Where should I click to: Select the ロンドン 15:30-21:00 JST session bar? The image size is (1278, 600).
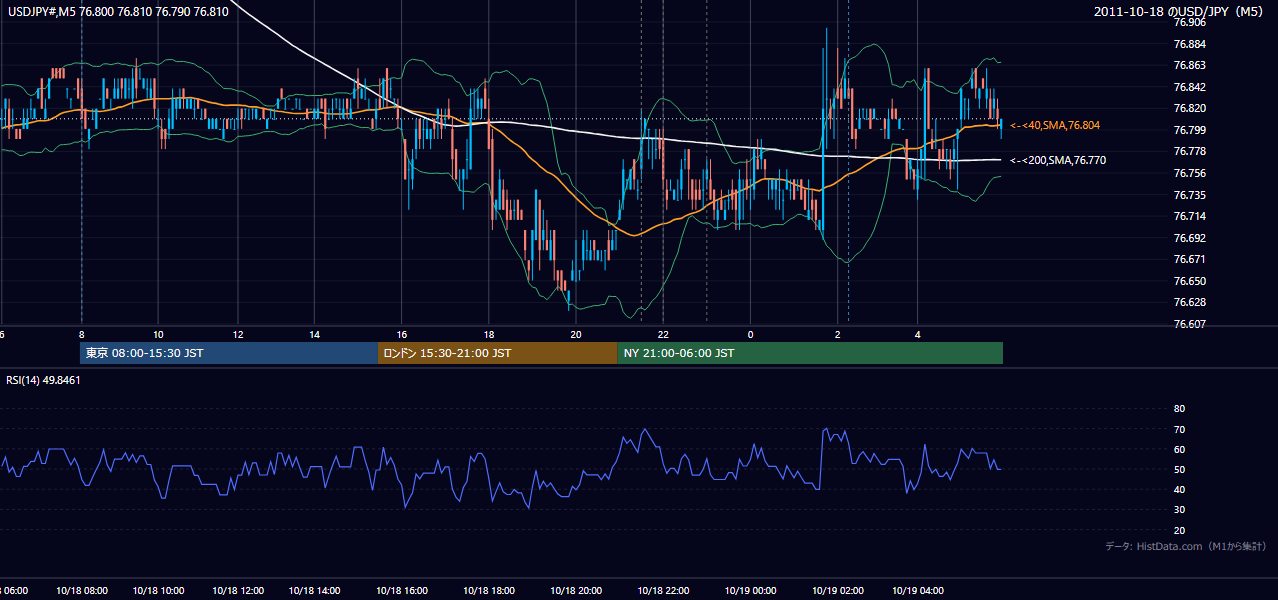pos(497,353)
